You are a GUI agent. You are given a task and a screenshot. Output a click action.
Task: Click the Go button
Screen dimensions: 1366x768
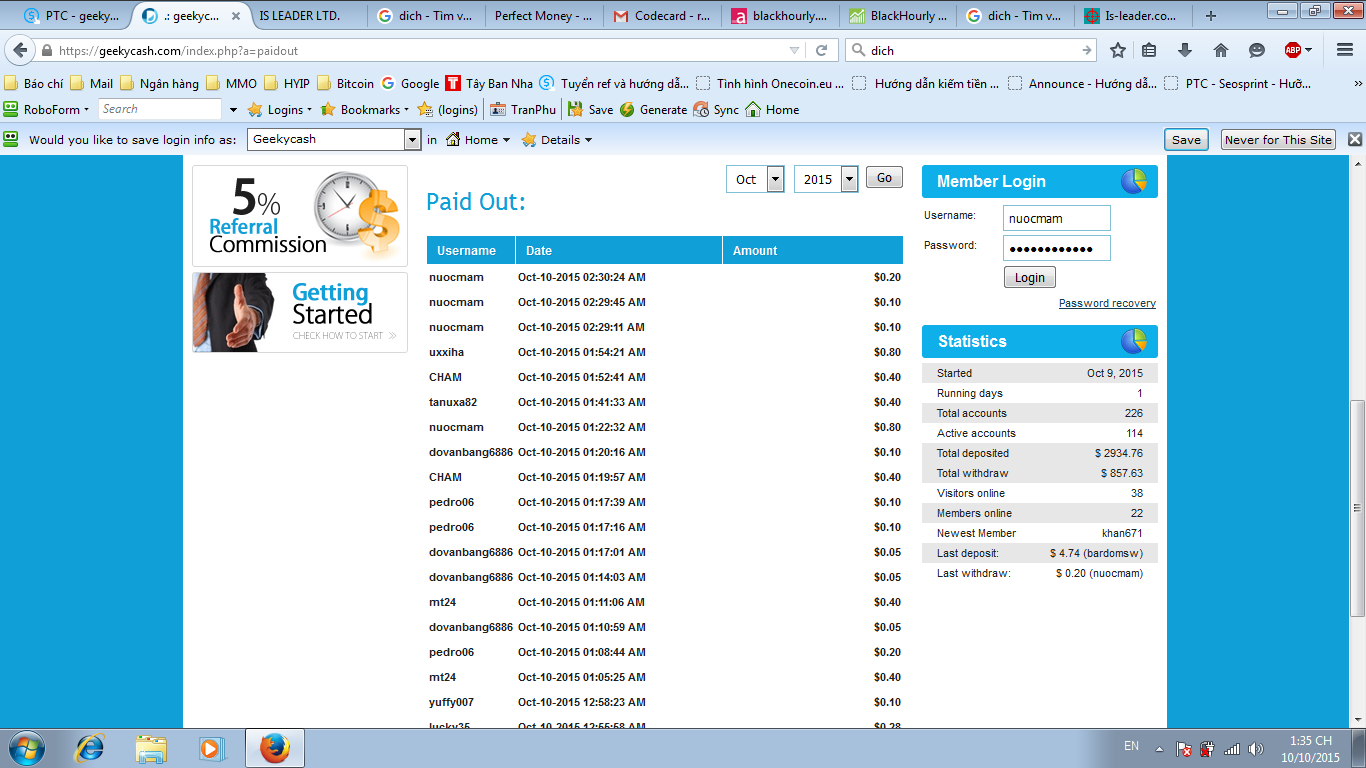click(884, 178)
